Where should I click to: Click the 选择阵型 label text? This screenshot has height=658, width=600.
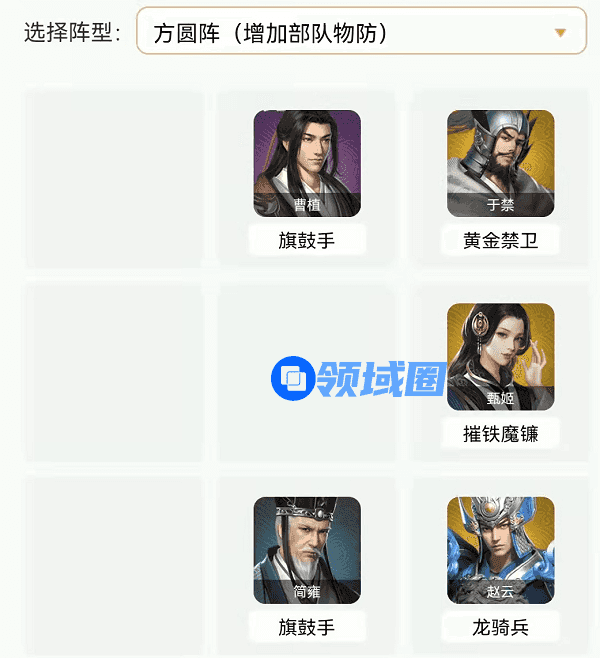point(72,32)
